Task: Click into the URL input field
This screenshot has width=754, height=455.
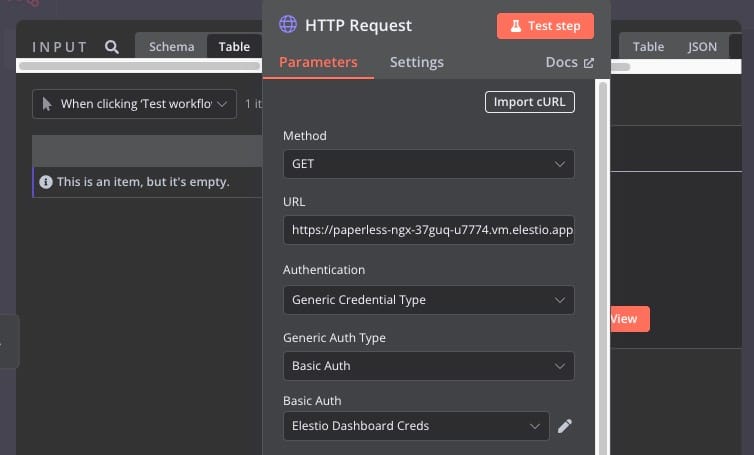Action: tap(428, 231)
